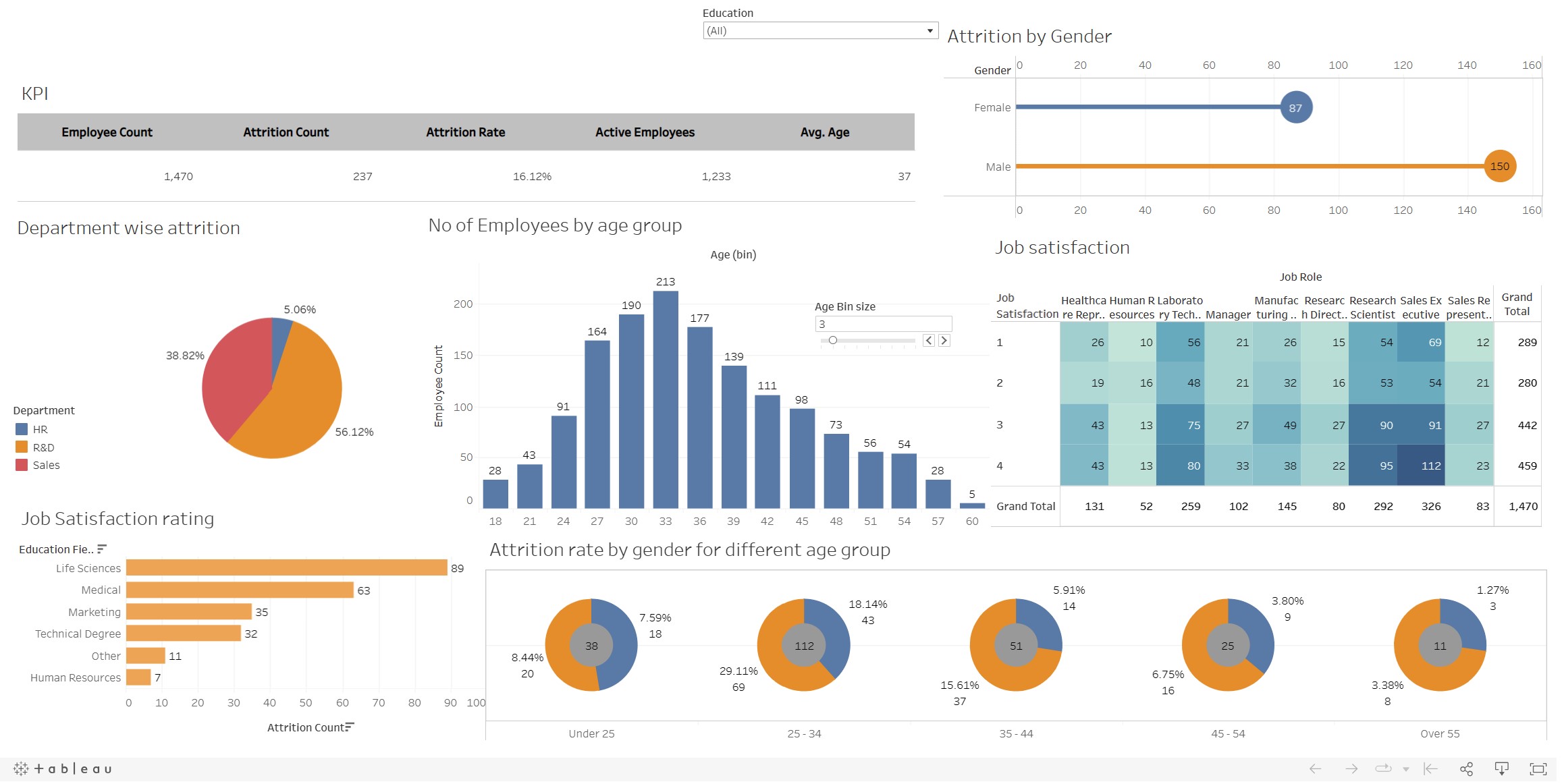
Task: Click the Tableau logo in footer
Action: click(62, 768)
